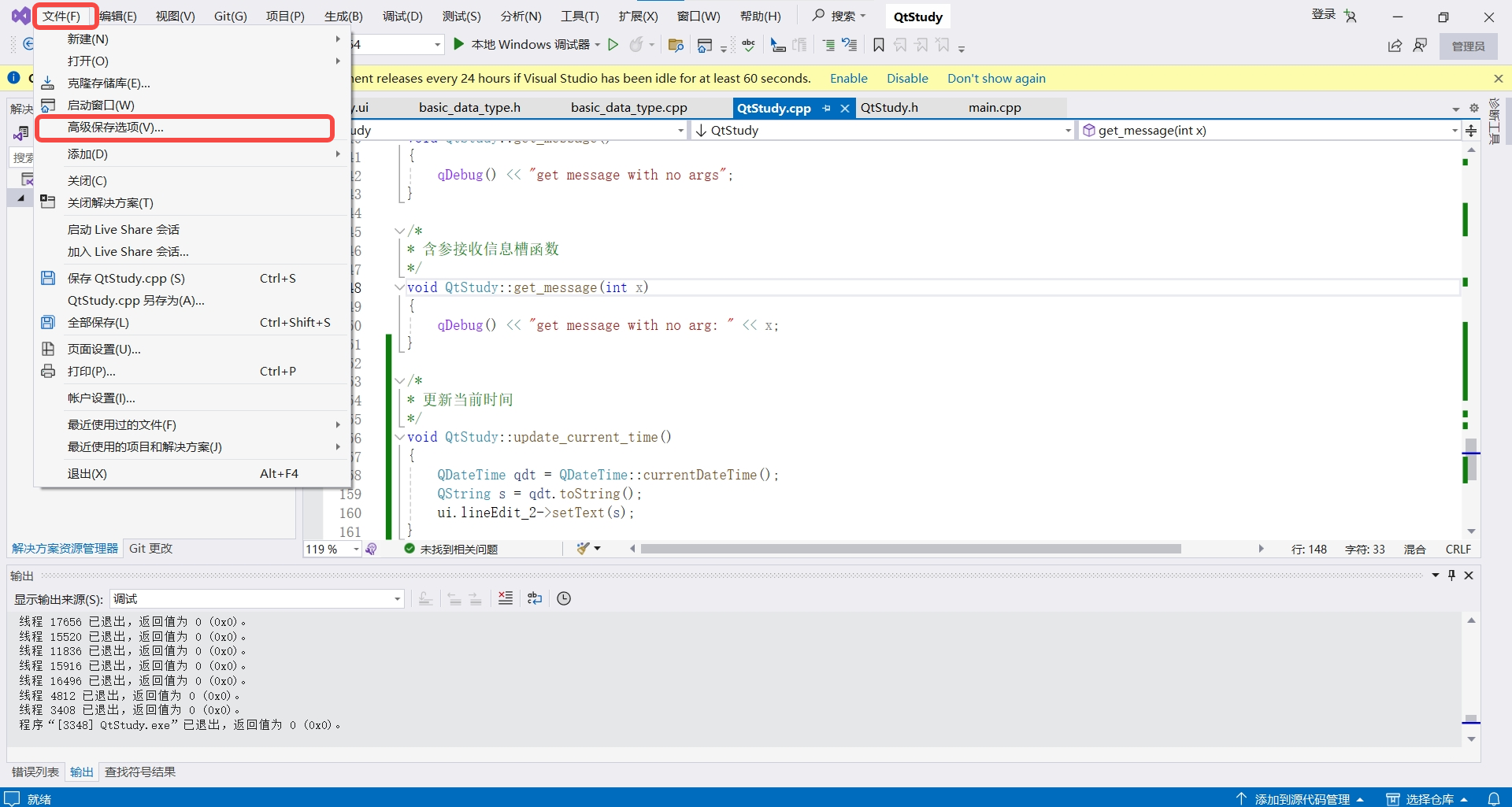Image resolution: width=1512 pixels, height=807 pixels.
Task: Click the CRLF line ending indicator
Action: (x=1458, y=549)
